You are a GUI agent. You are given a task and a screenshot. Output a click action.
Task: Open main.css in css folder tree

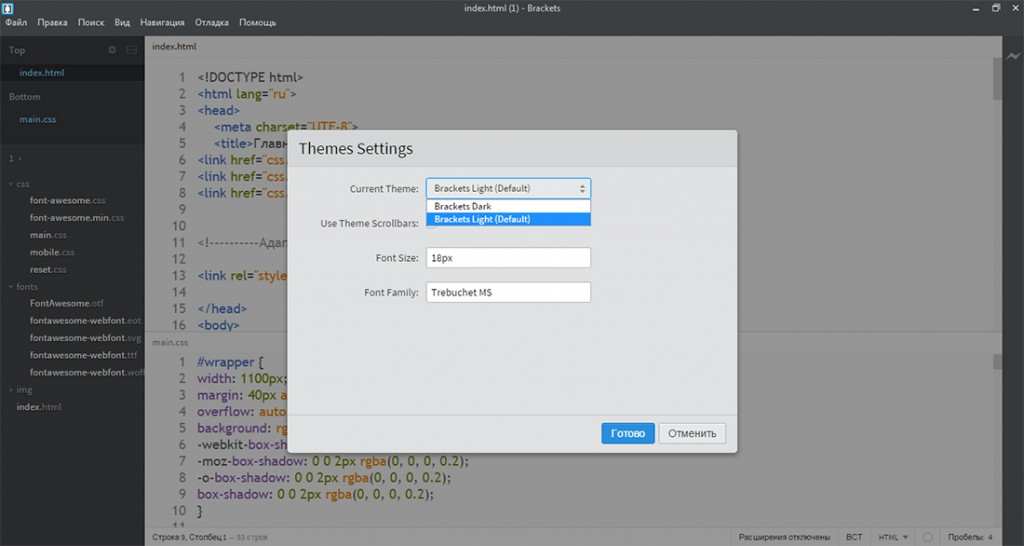(x=48, y=234)
